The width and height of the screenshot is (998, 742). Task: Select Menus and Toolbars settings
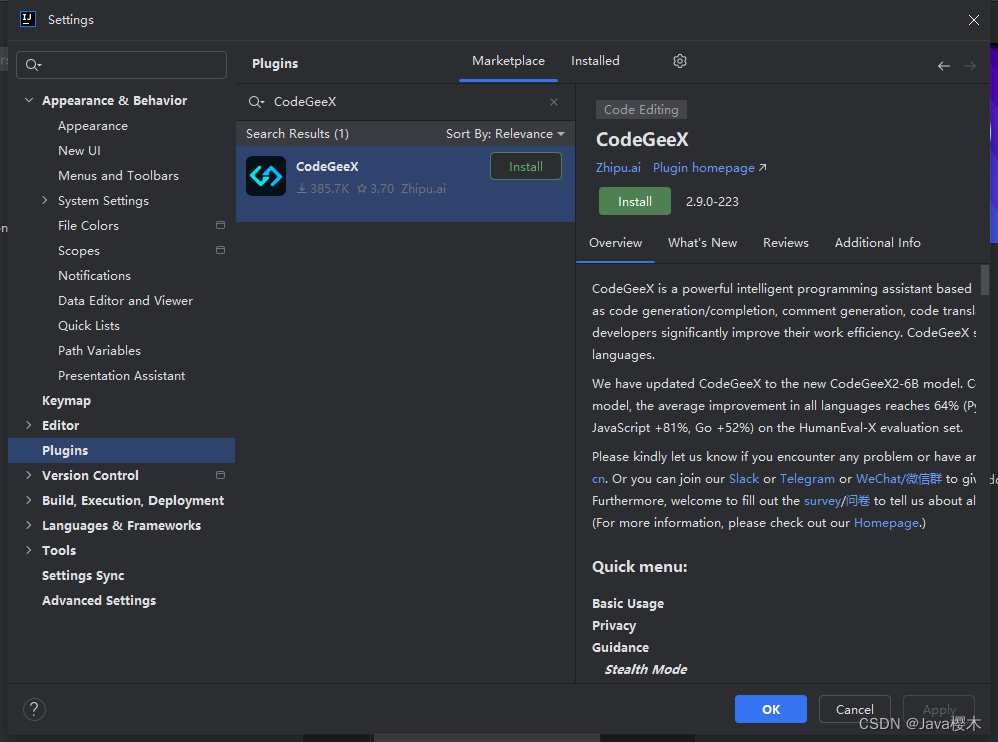(118, 176)
